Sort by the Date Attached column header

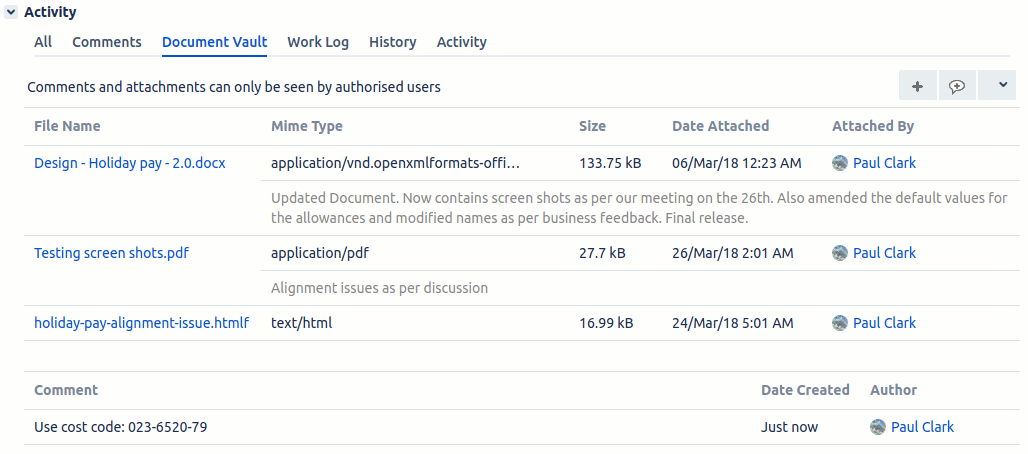coord(721,126)
